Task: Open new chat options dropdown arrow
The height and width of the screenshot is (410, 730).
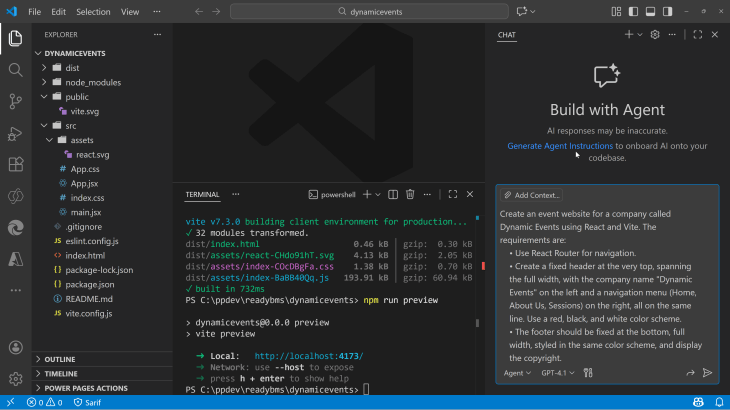Action: (x=640, y=34)
